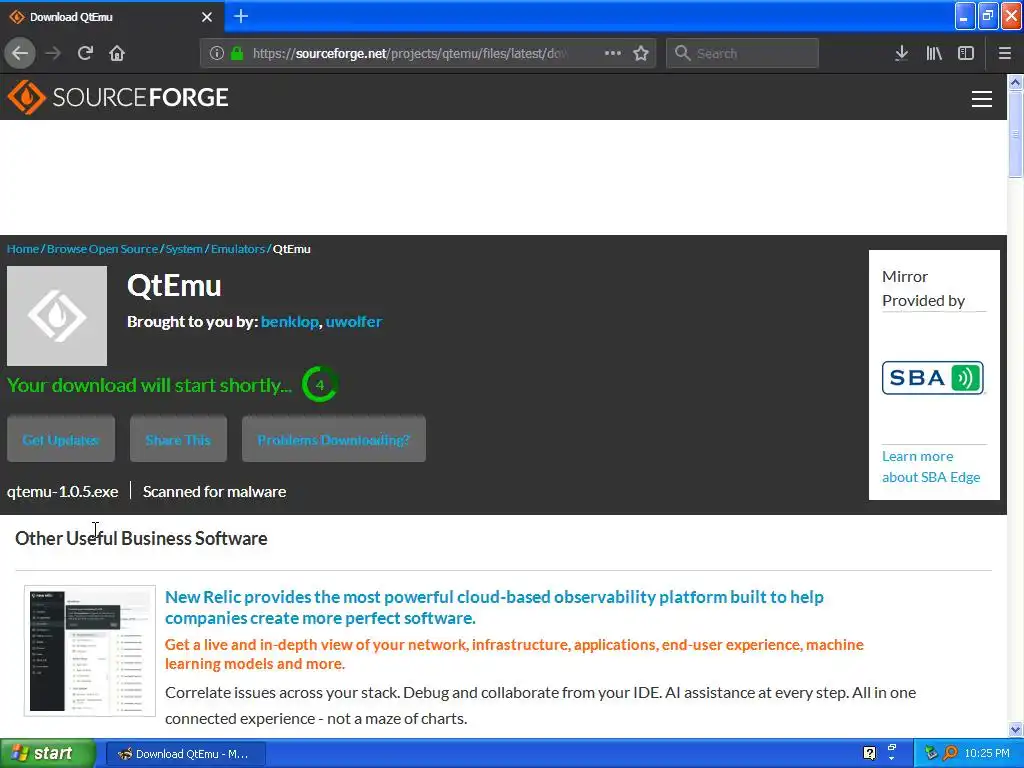Screen dimensions: 1024x768
Task: Click the forward navigation arrow
Action: (53, 53)
